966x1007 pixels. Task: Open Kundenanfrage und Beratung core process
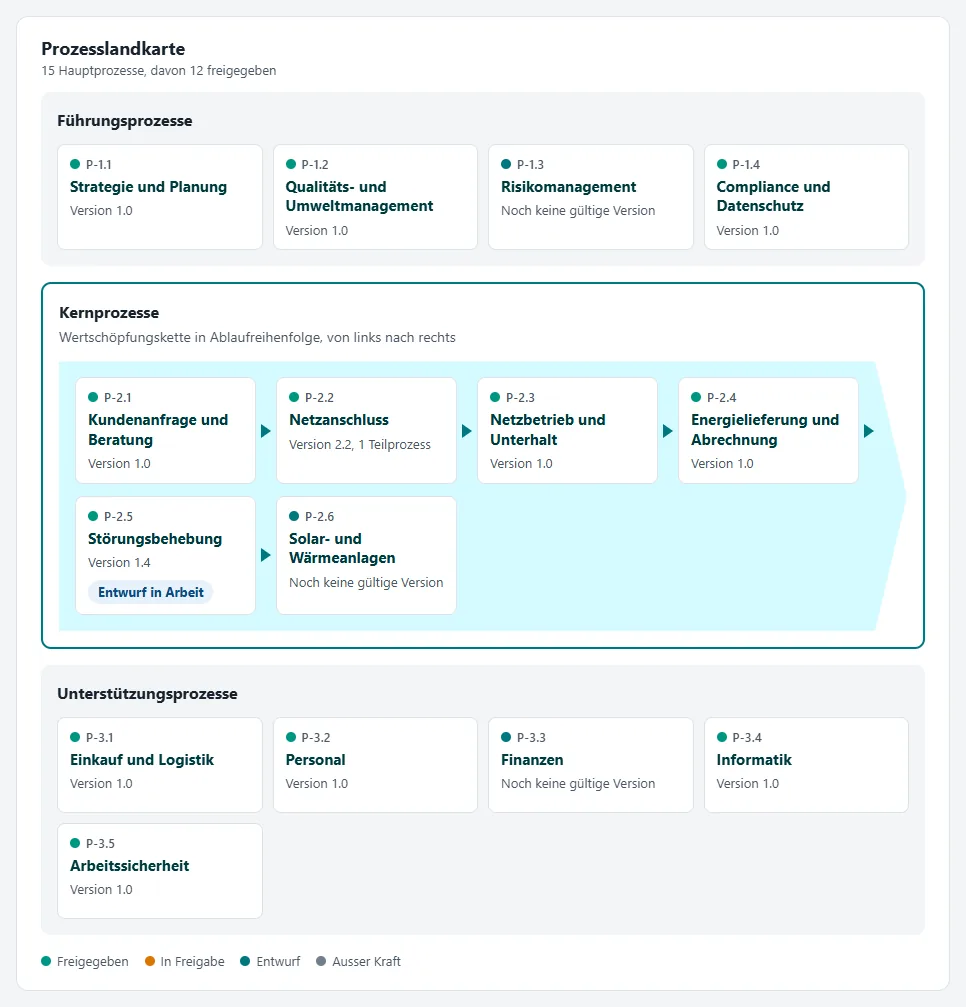click(166, 430)
